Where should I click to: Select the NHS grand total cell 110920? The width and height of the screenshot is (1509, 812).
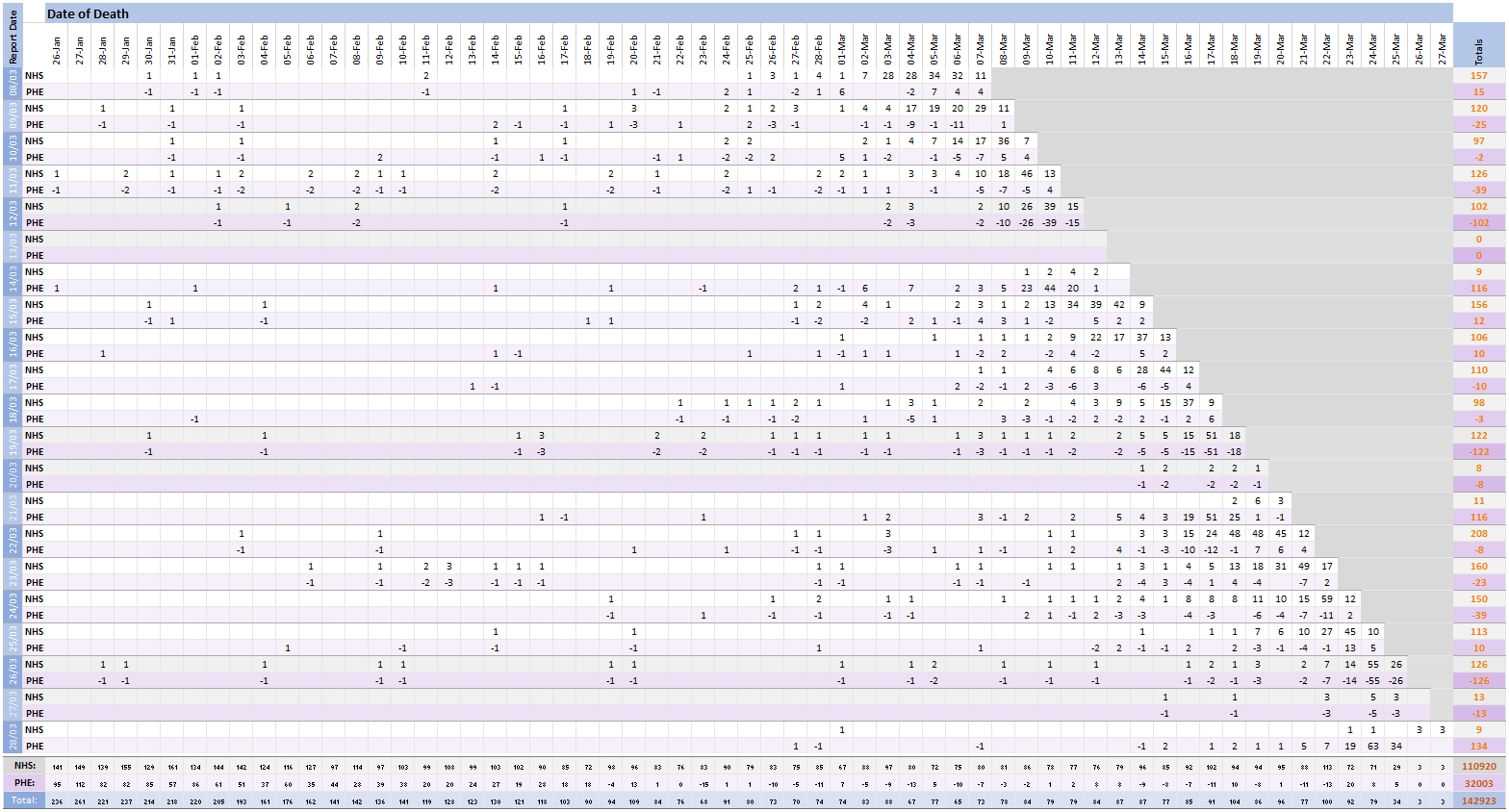[x=1479, y=767]
